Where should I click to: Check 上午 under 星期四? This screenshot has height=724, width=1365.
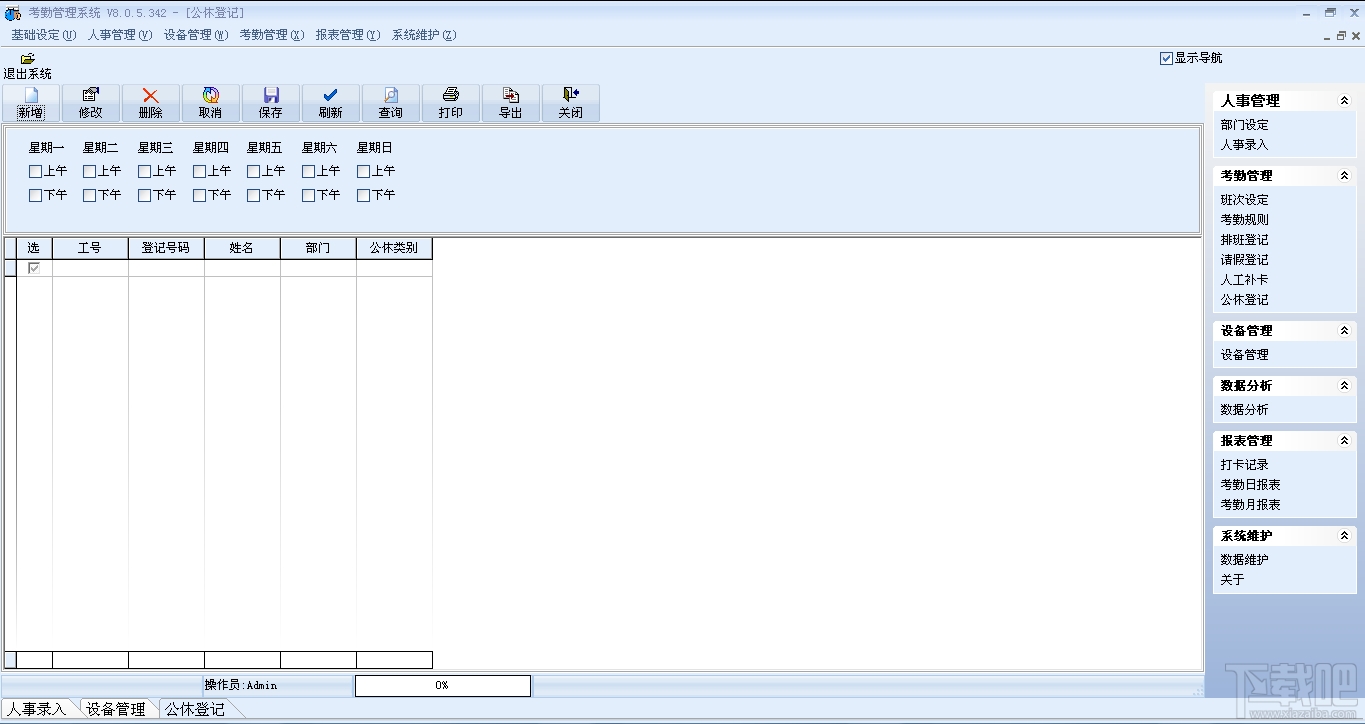click(200, 171)
